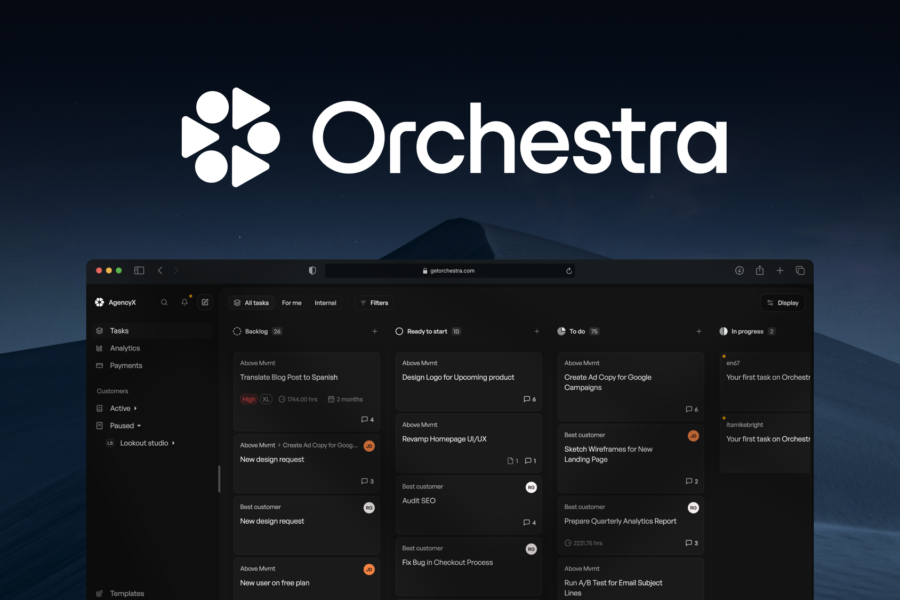The image size is (900, 600).
Task: Open search in the sidebar
Action: 164,303
